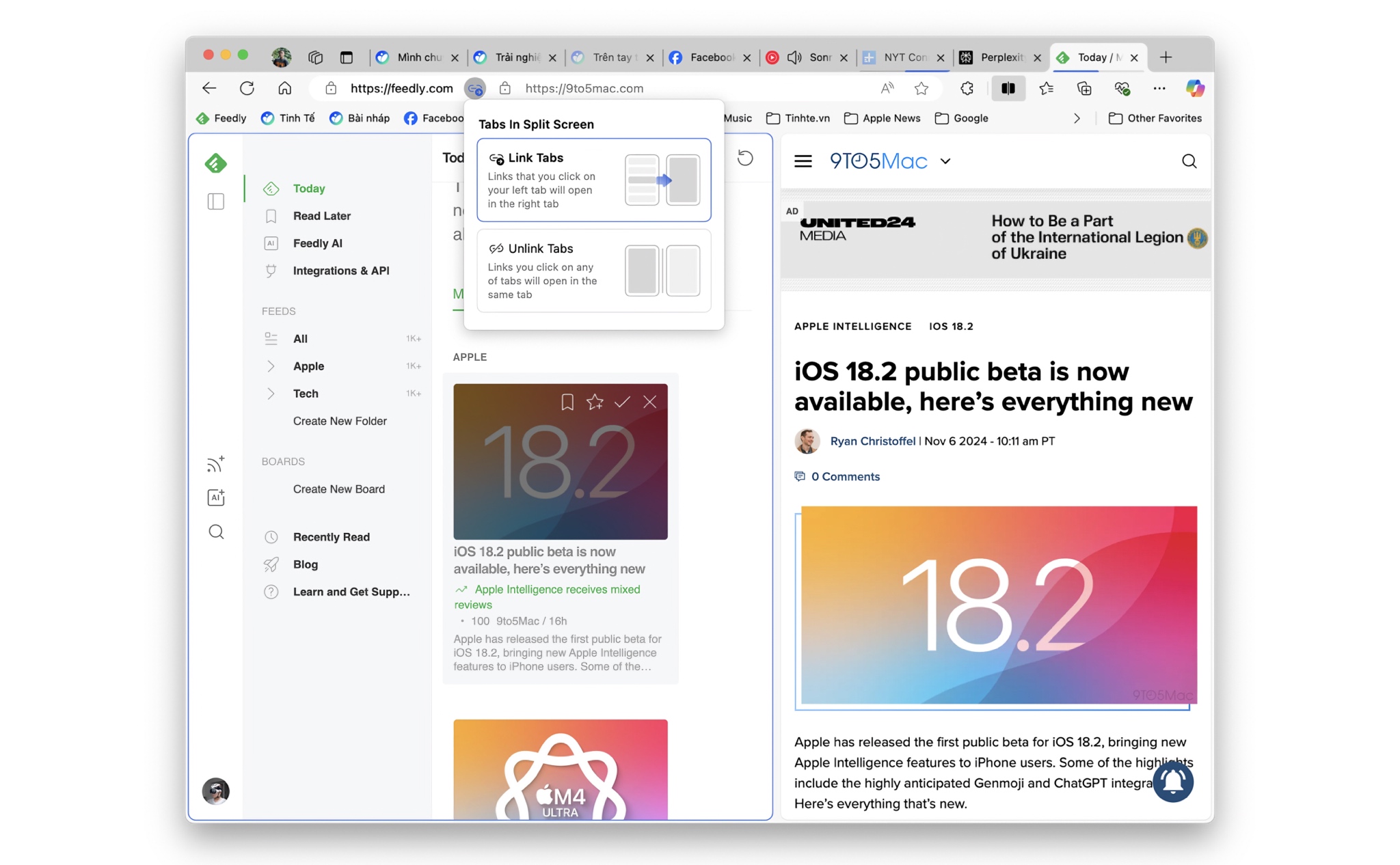Image resolution: width=1400 pixels, height=865 pixels.
Task: Close the Today Feedly tab
Action: tap(1134, 58)
